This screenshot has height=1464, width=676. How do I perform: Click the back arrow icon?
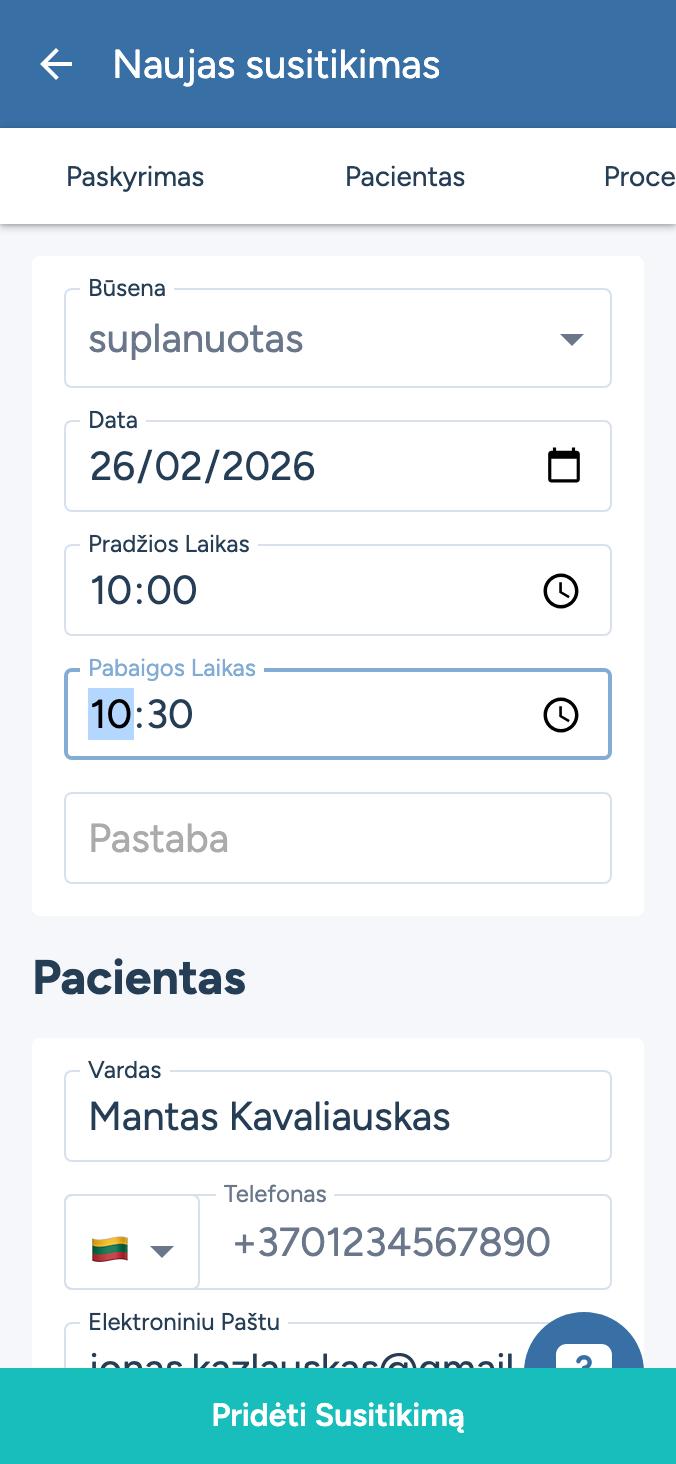click(56, 65)
